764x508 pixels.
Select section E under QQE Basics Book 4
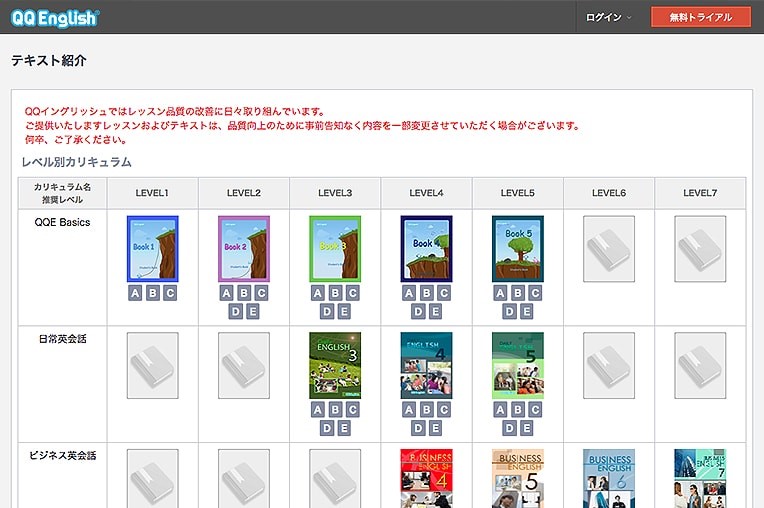pos(435,312)
